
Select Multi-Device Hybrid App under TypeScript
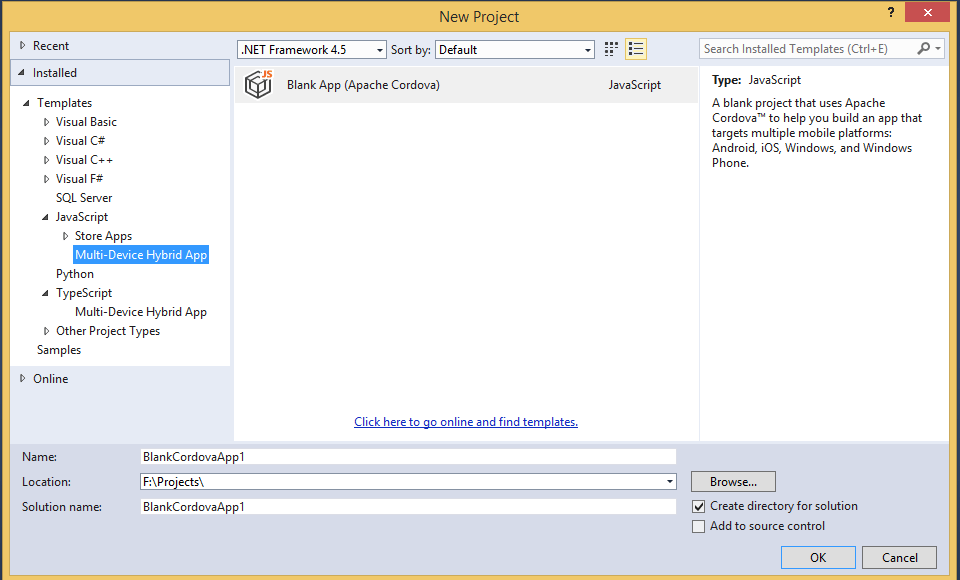pos(141,311)
